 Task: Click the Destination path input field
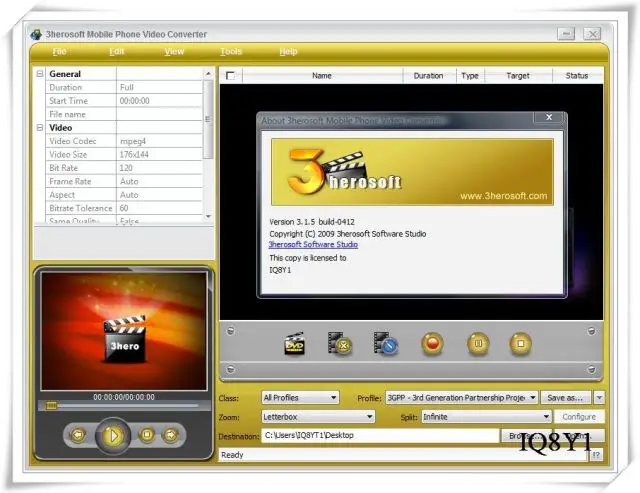click(x=380, y=435)
